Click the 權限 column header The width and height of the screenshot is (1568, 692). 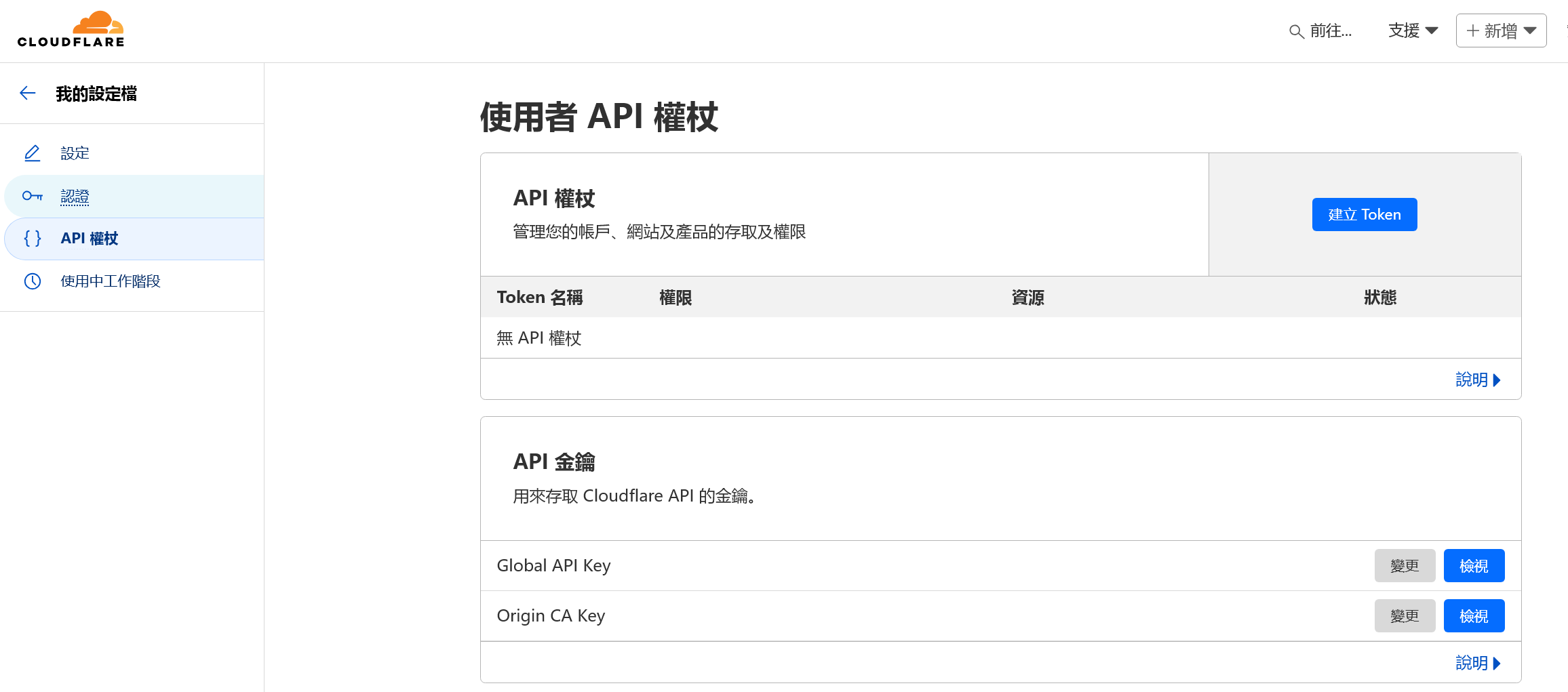(675, 298)
